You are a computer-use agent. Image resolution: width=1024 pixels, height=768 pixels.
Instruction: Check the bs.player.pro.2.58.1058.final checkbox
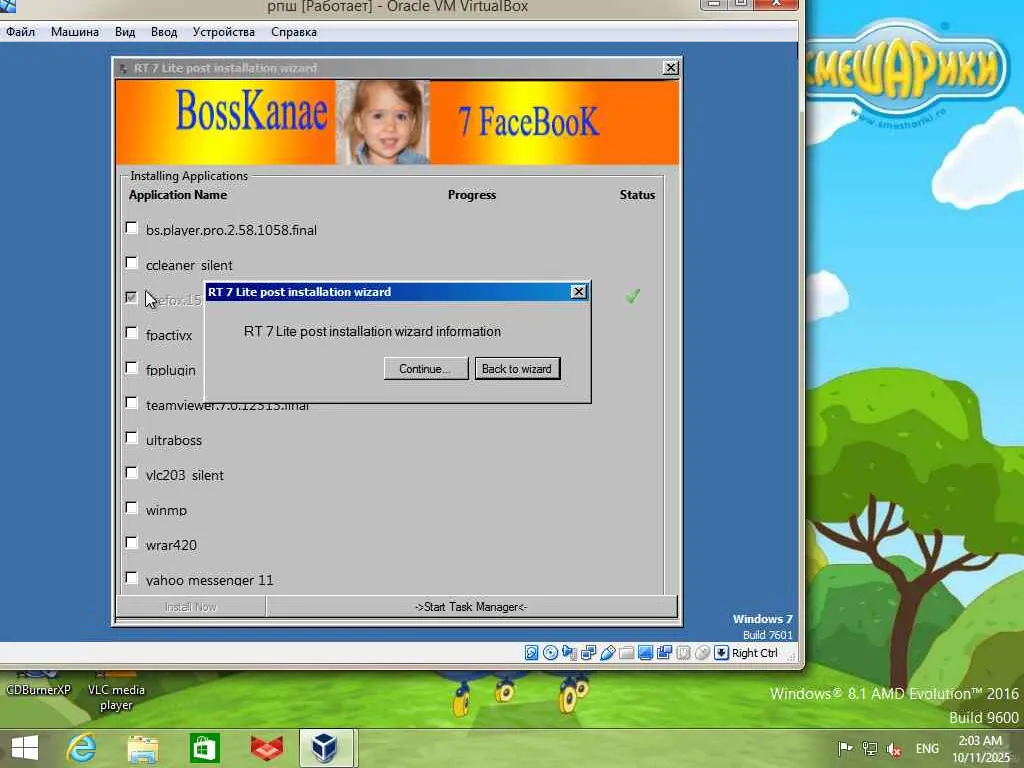[131, 227]
